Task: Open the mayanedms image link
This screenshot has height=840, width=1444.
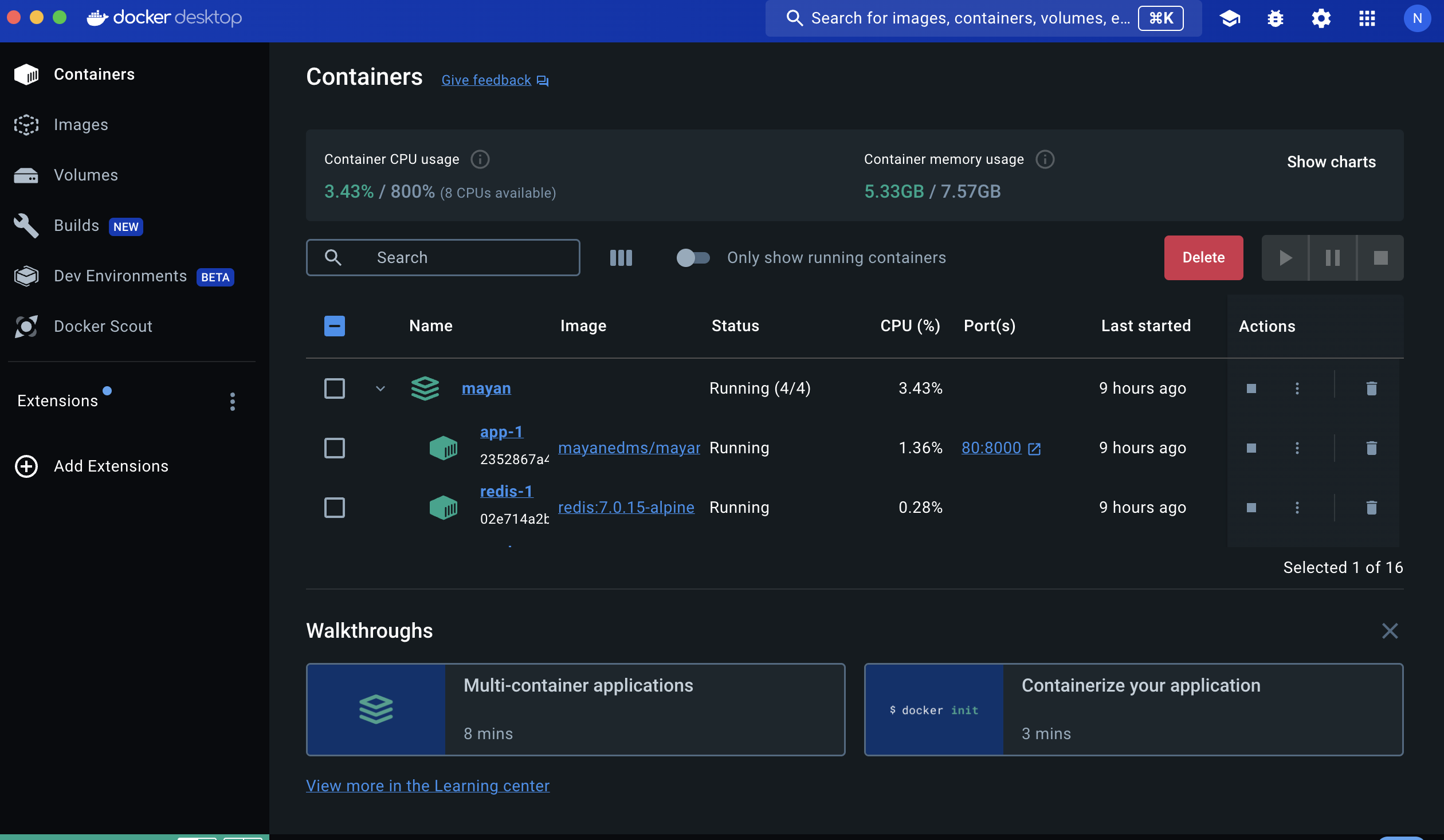Action: coord(629,448)
